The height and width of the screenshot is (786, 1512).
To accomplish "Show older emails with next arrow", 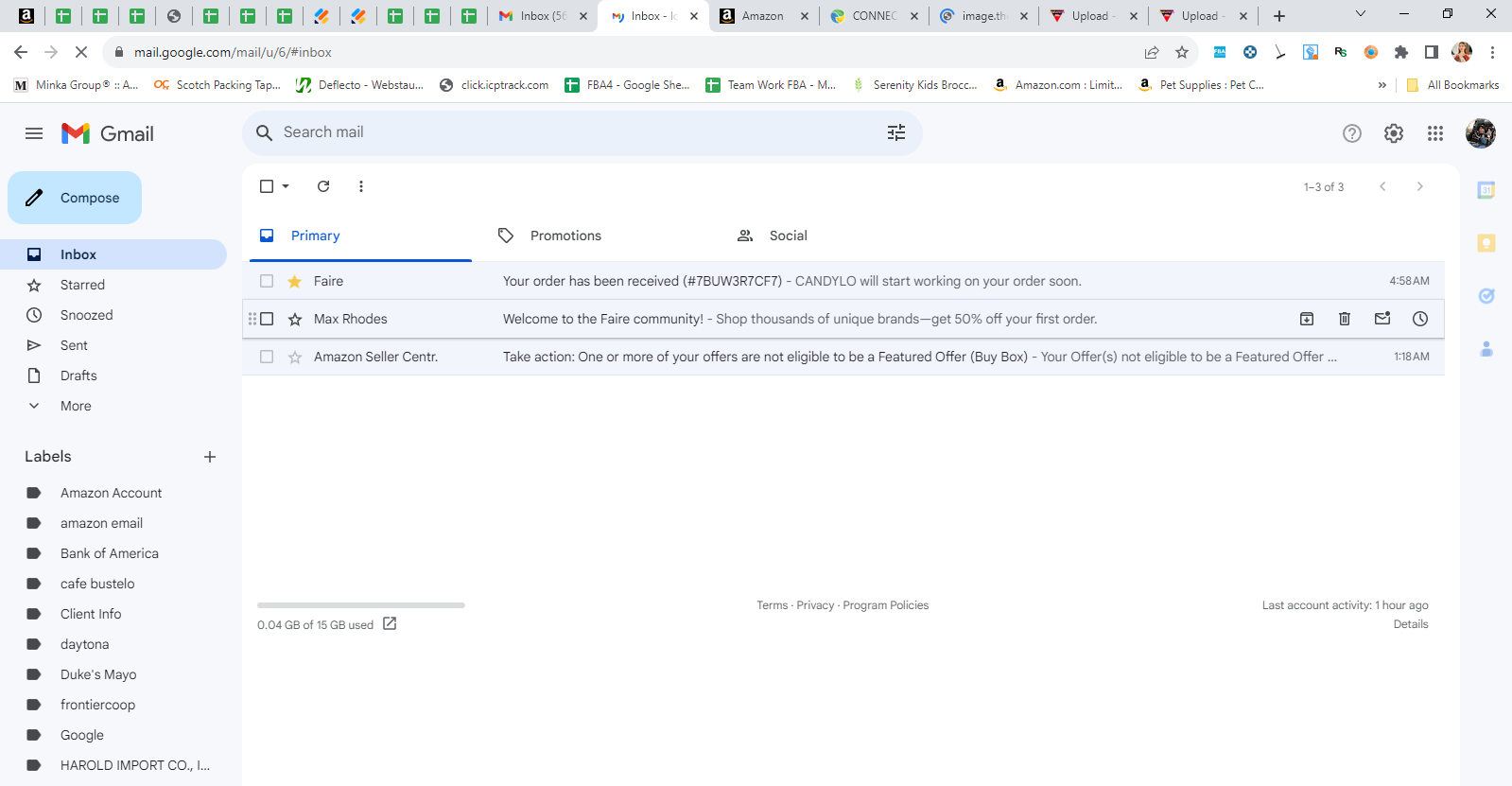I will point(1420,186).
